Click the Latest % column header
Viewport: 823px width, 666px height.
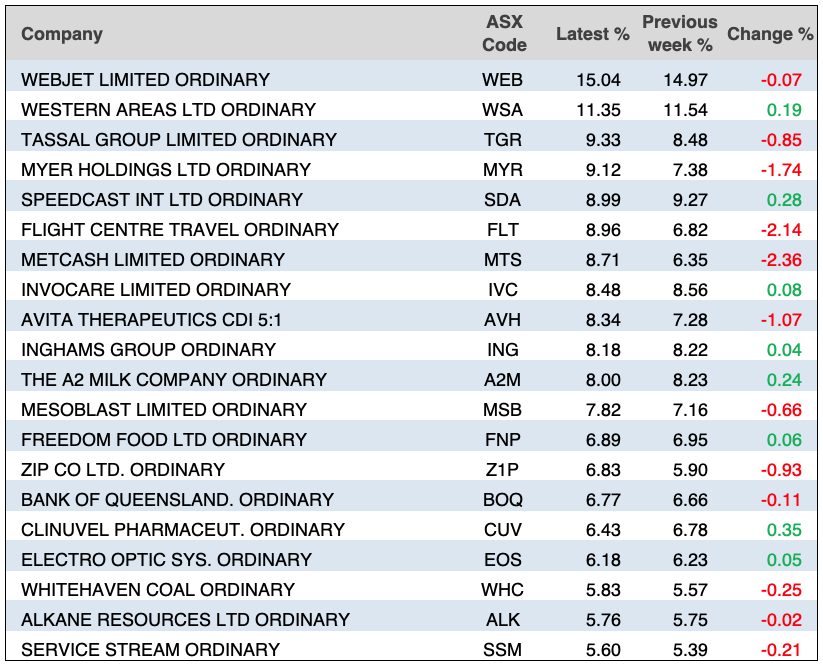[592, 34]
